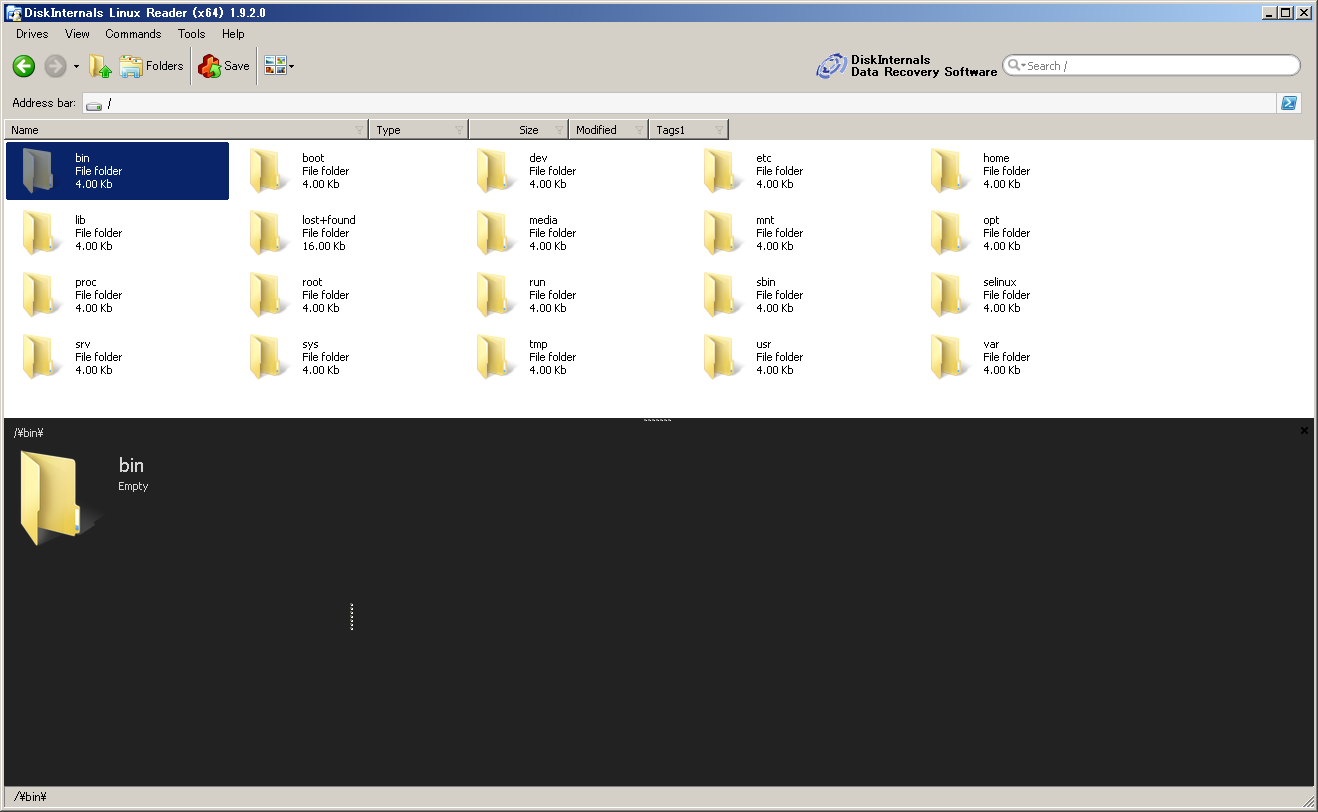This screenshot has width=1318, height=812.
Task: Open the Size column filter
Action: coord(560,130)
